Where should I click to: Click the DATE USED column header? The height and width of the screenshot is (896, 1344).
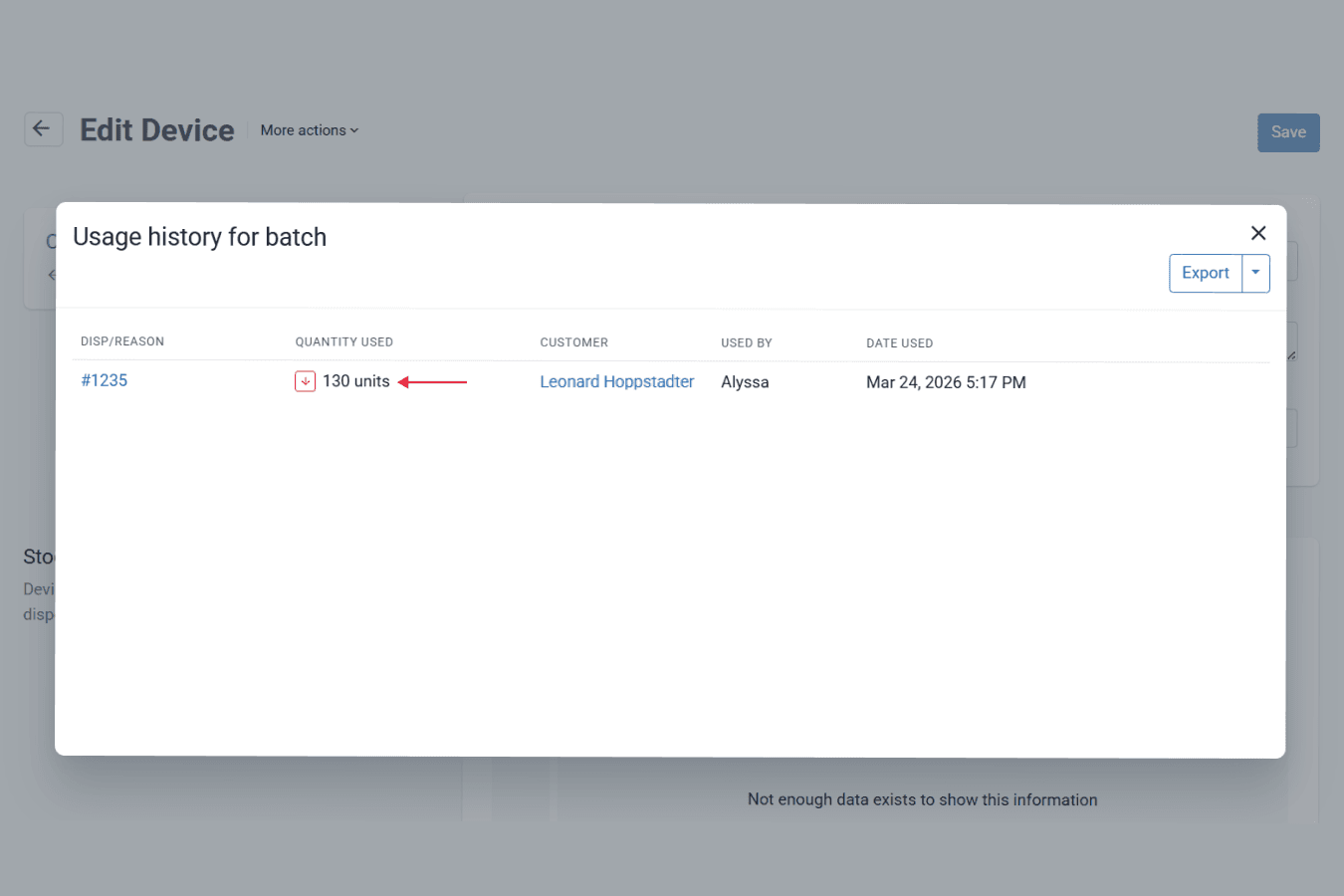point(899,343)
